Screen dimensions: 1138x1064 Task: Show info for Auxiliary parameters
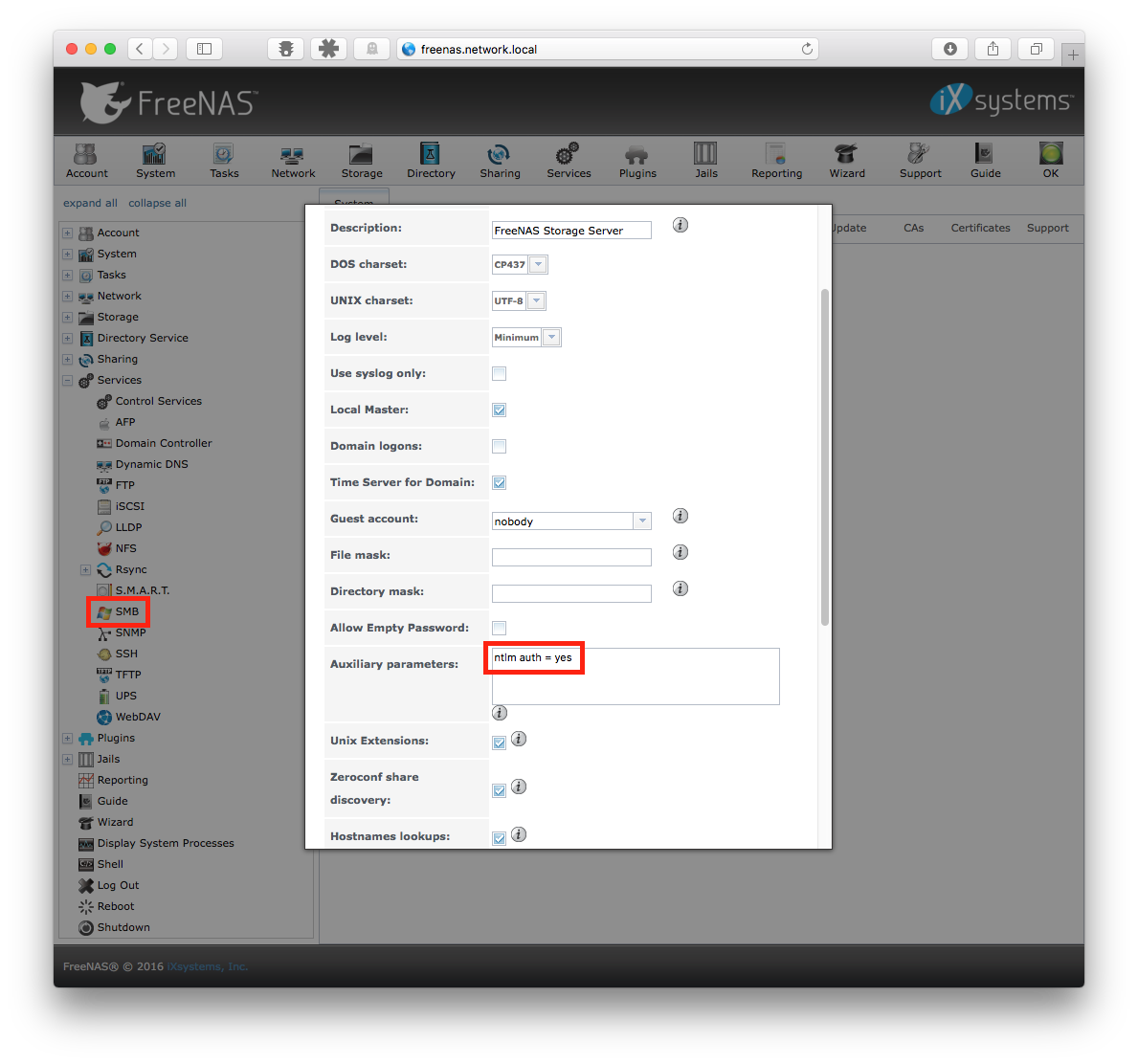500,713
